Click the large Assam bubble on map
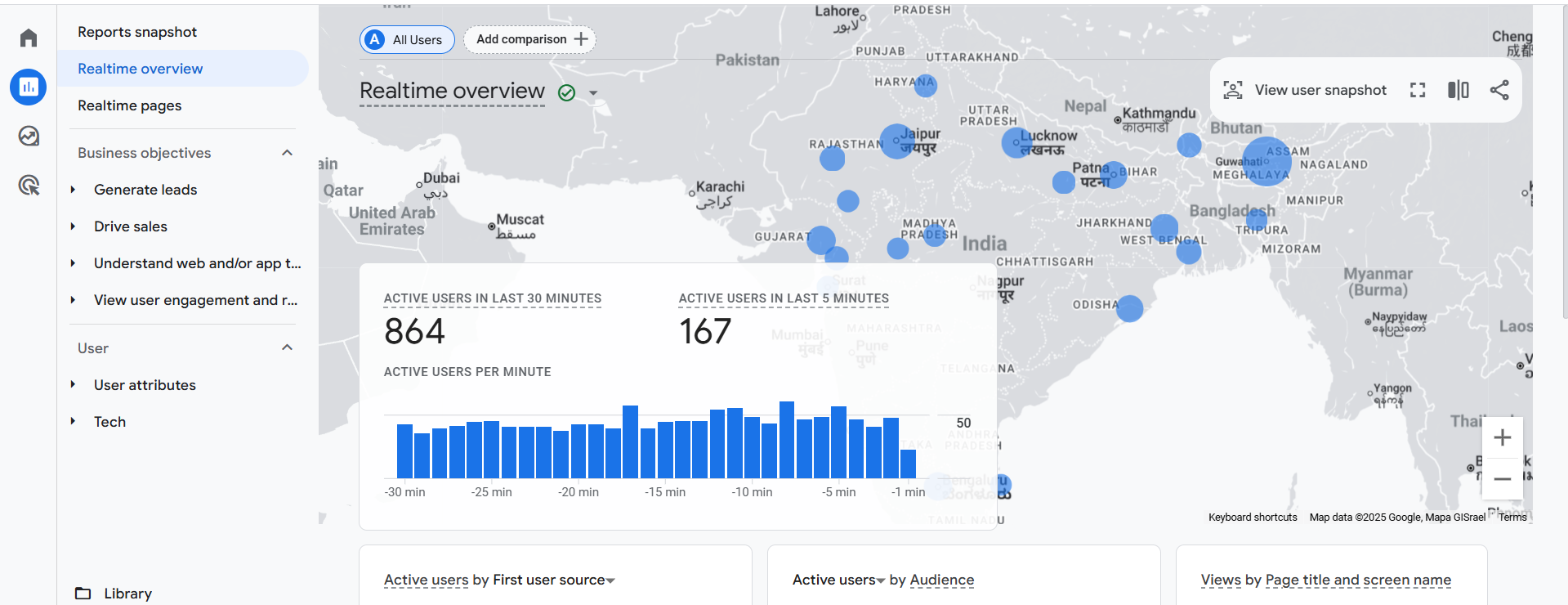 pyautogui.click(x=1266, y=161)
